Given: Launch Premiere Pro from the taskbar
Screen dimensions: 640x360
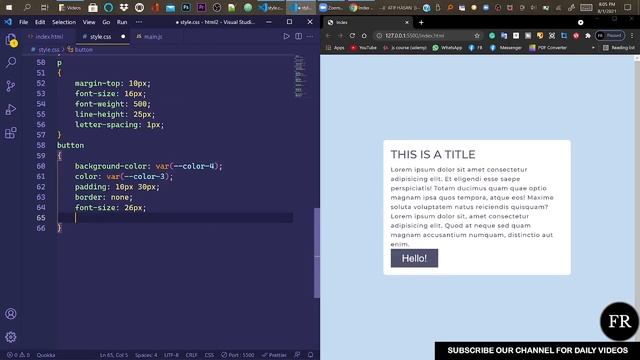Looking at the screenshot, I should [x=201, y=7].
